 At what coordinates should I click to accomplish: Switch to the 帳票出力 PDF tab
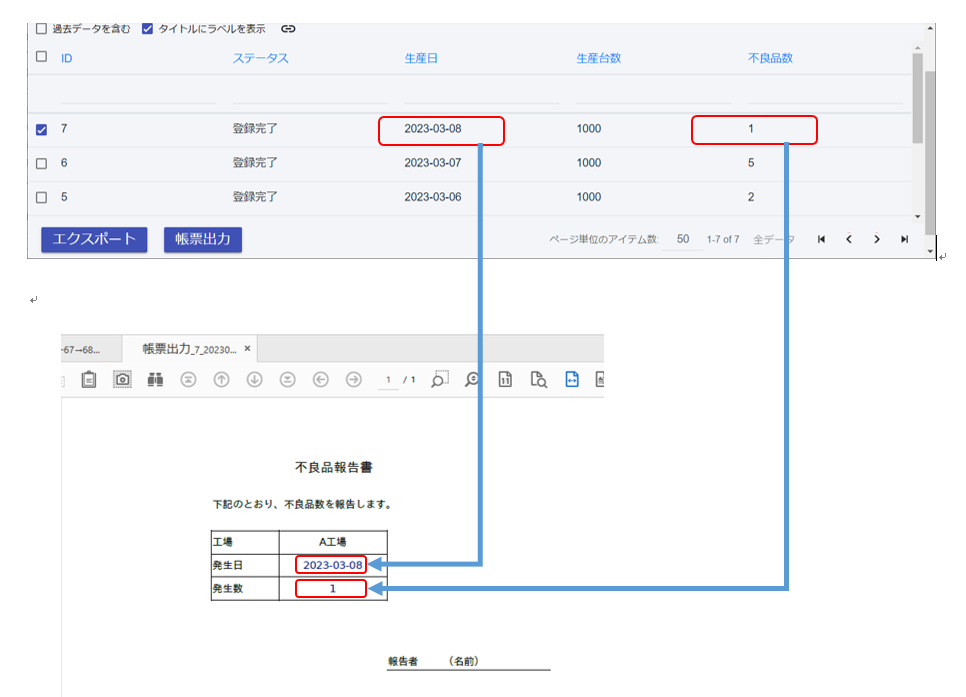click(x=189, y=349)
